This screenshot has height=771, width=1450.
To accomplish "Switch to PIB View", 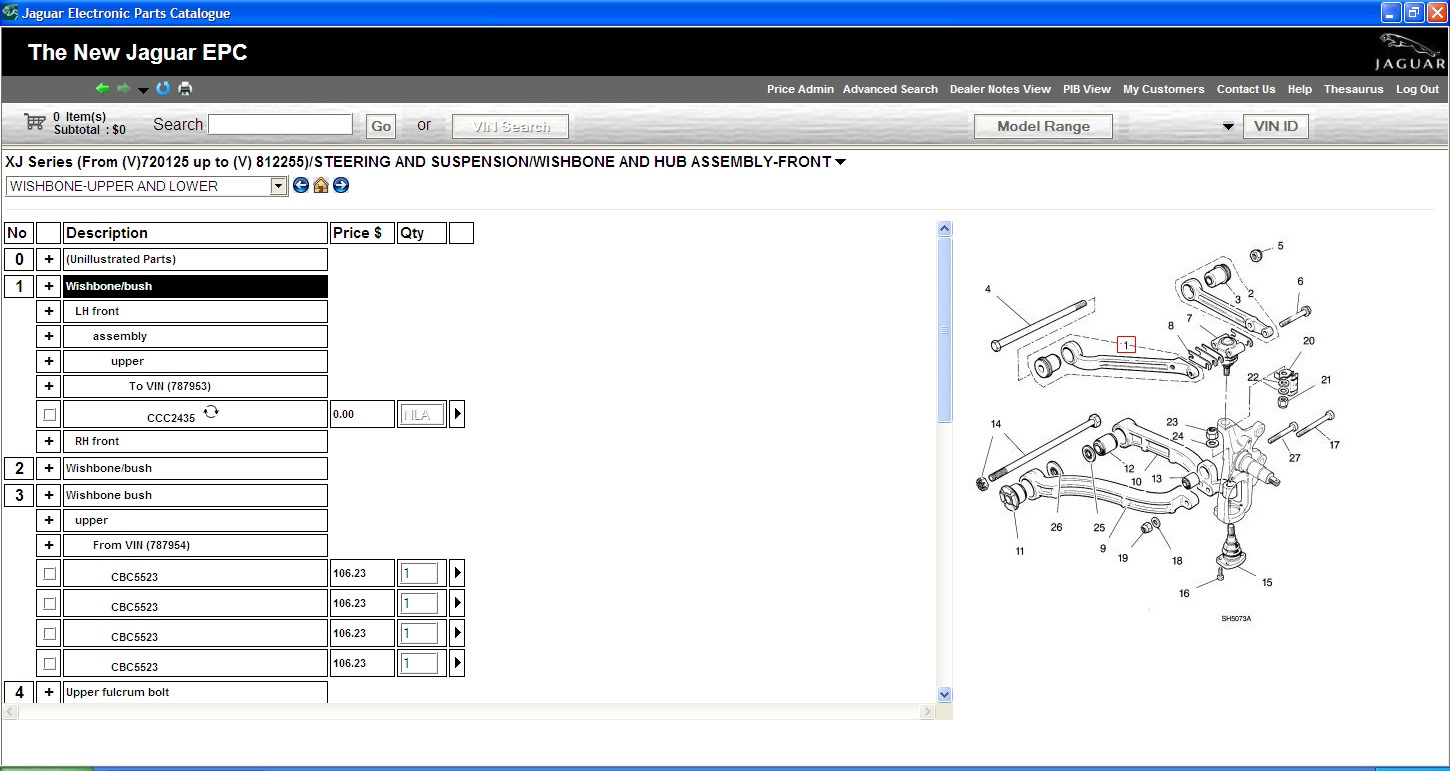I will [1087, 89].
